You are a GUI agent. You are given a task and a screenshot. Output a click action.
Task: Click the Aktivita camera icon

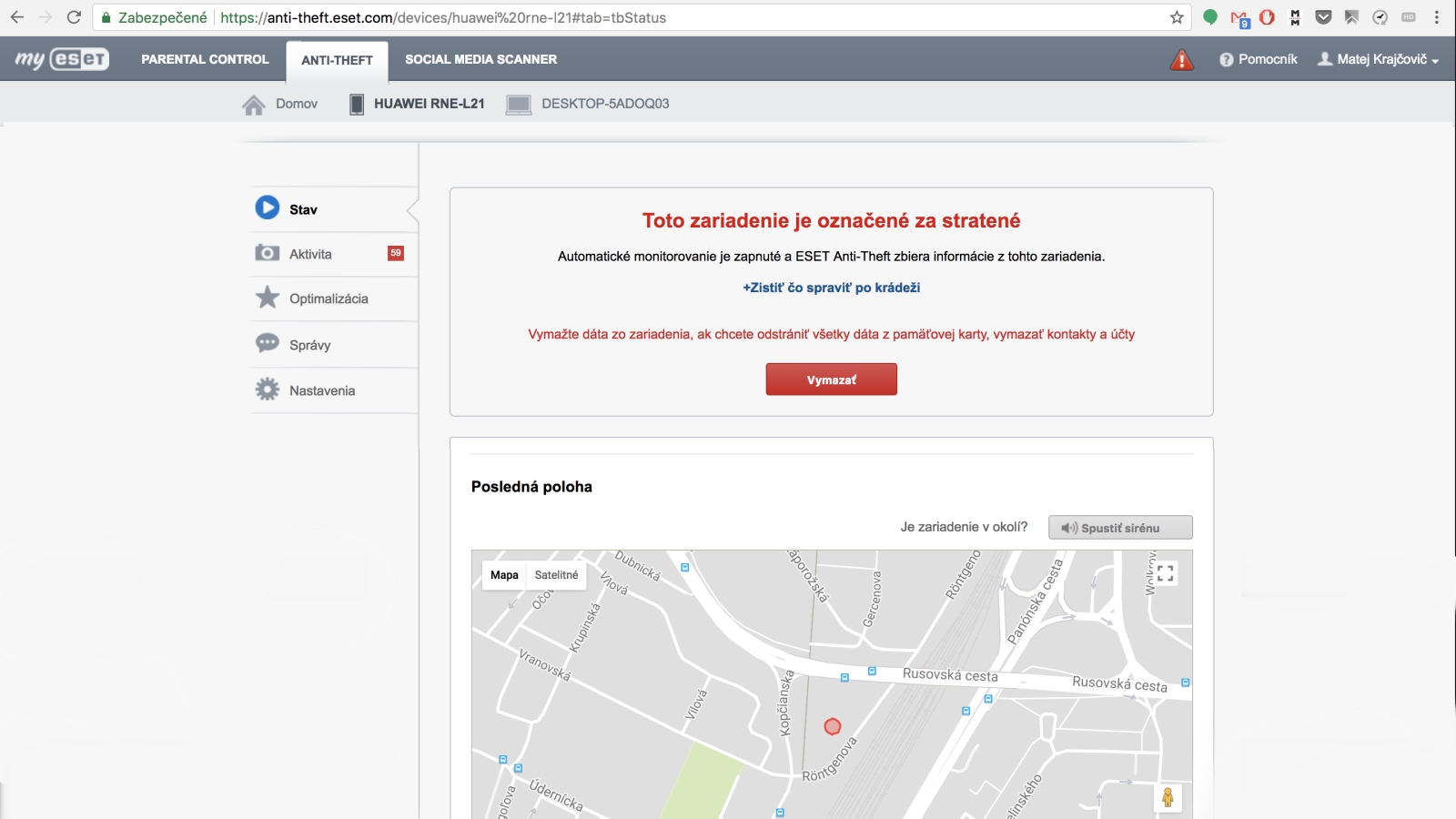coord(267,253)
